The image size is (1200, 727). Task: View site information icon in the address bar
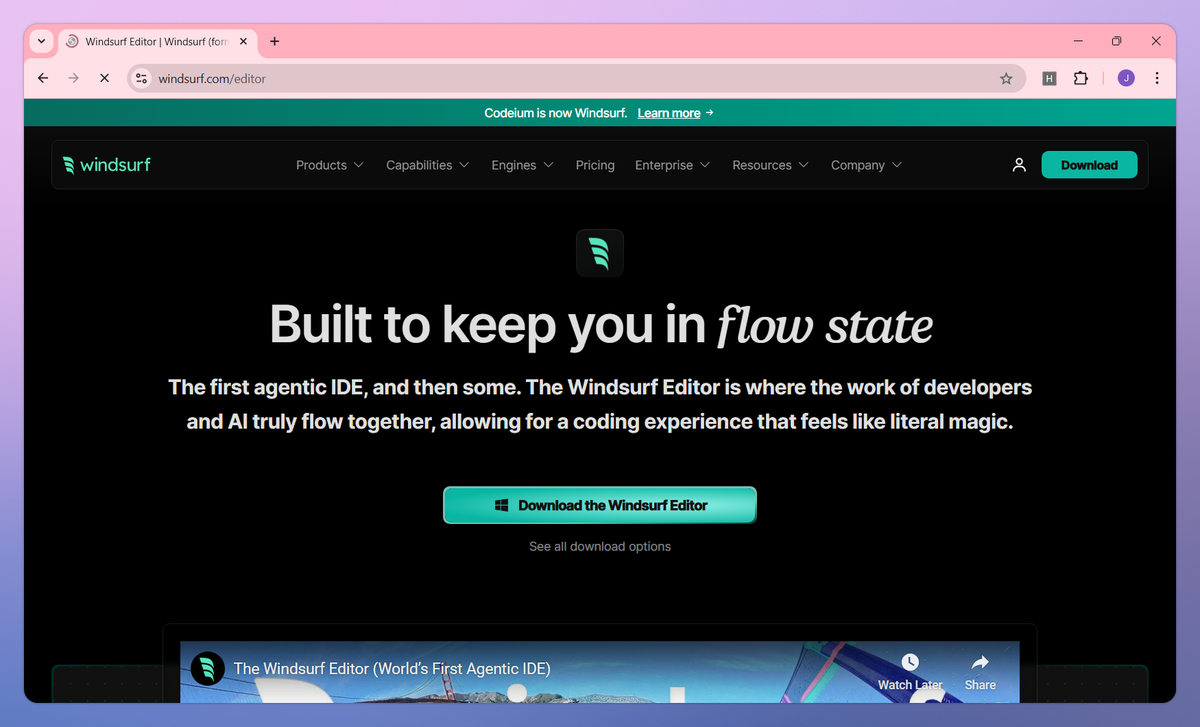[x=141, y=78]
